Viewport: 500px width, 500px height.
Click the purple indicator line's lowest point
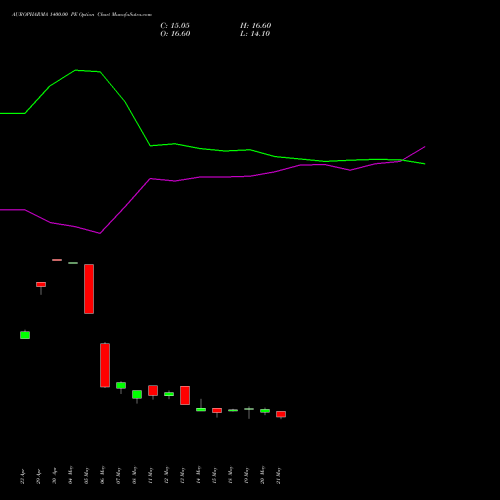tap(100, 233)
